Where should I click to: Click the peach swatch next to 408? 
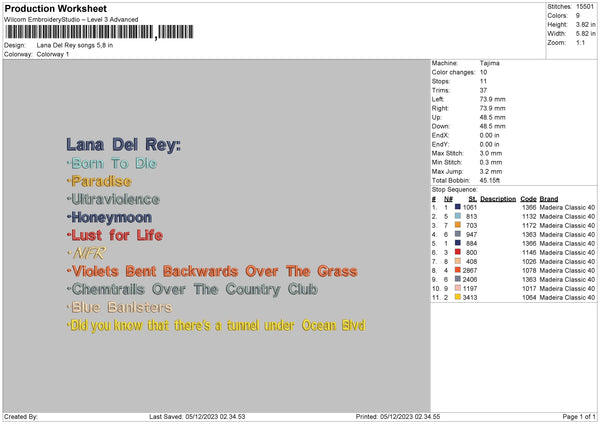coord(458,261)
